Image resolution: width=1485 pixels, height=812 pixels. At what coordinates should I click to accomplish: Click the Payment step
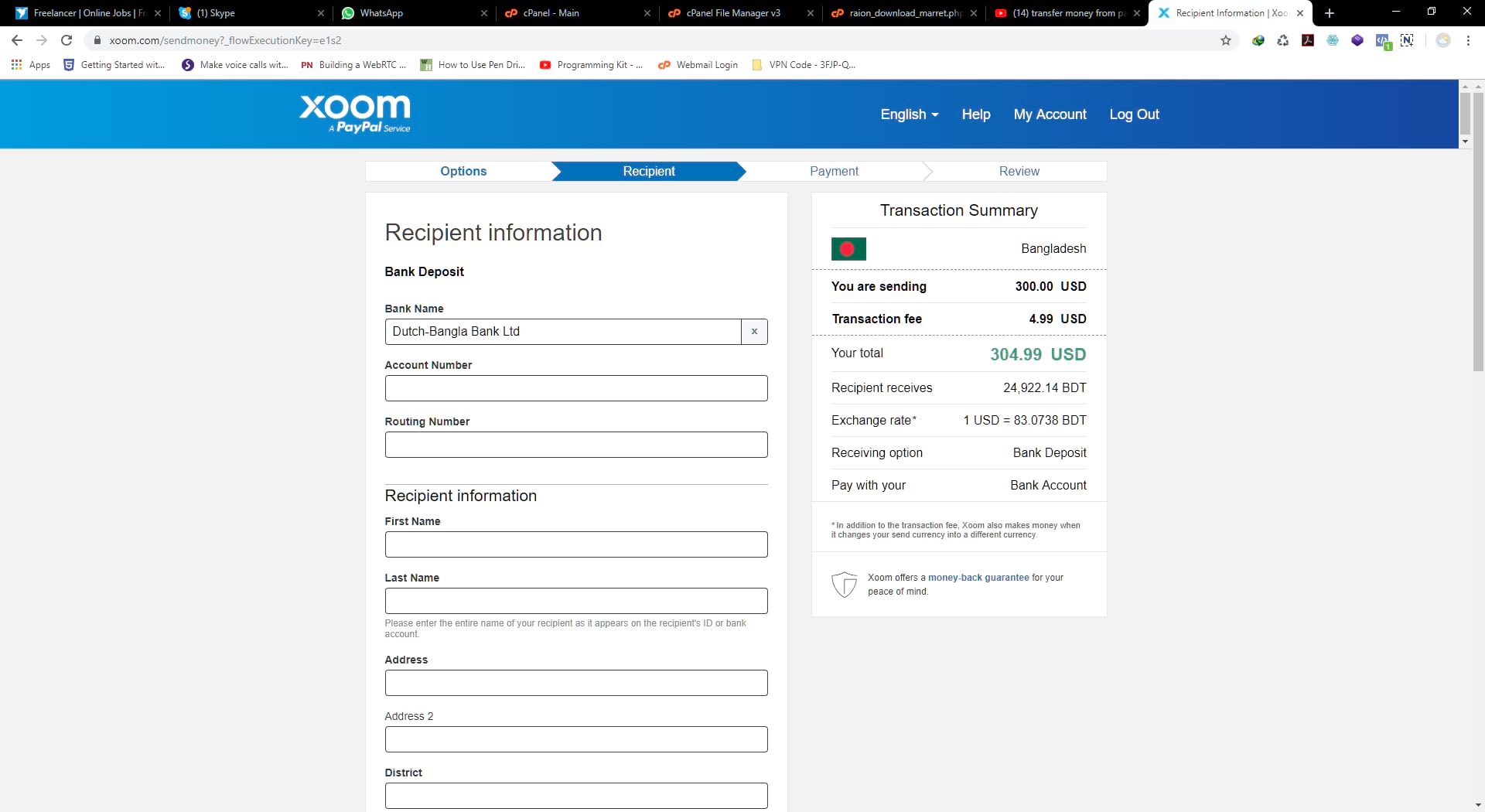[834, 172]
